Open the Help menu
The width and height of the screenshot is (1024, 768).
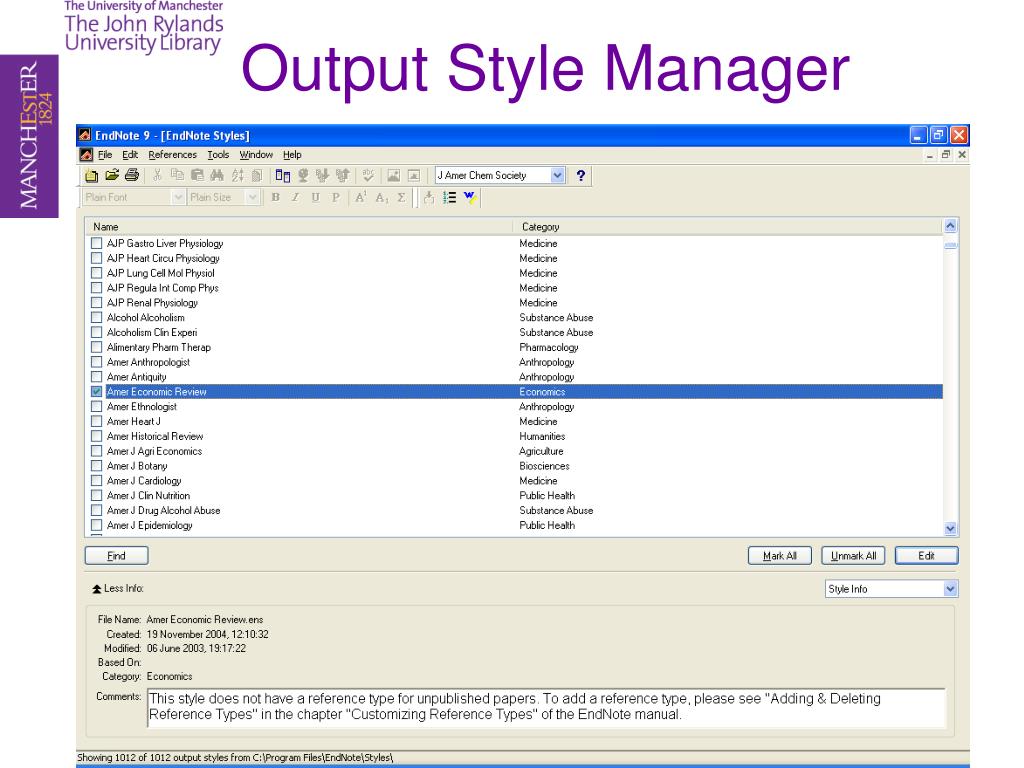point(292,155)
